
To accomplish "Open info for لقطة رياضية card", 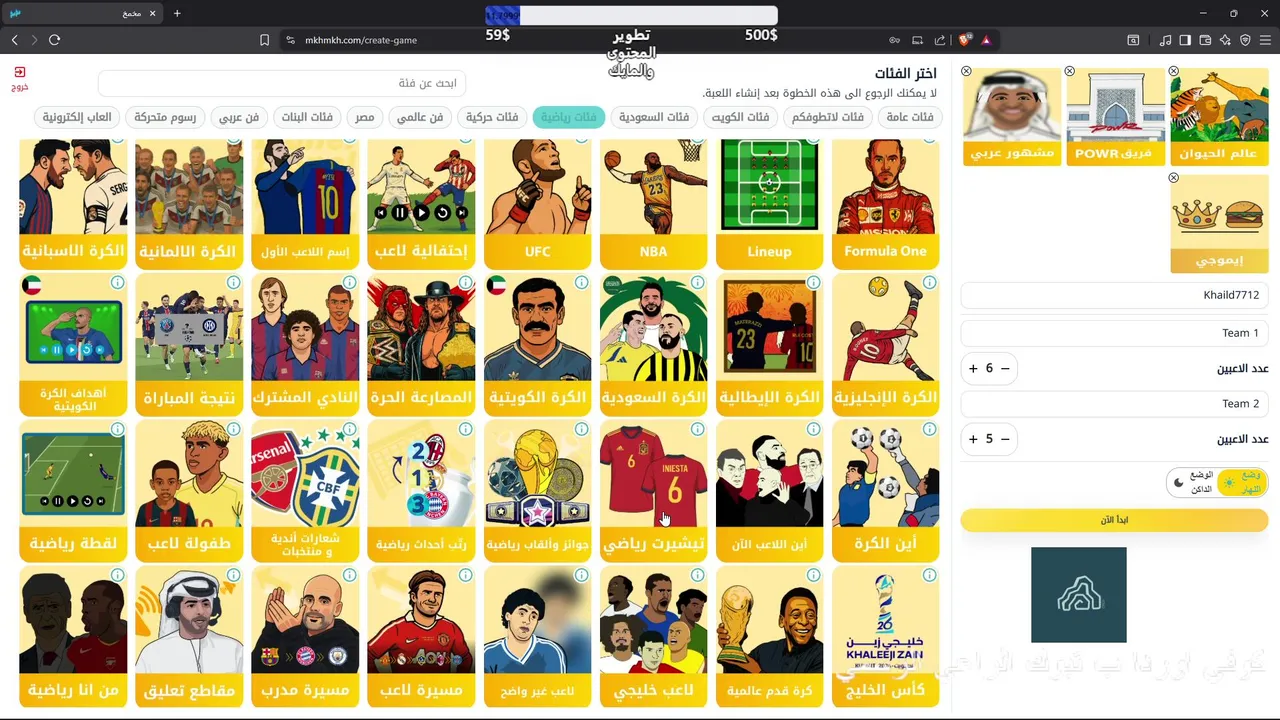I will pos(118,429).
